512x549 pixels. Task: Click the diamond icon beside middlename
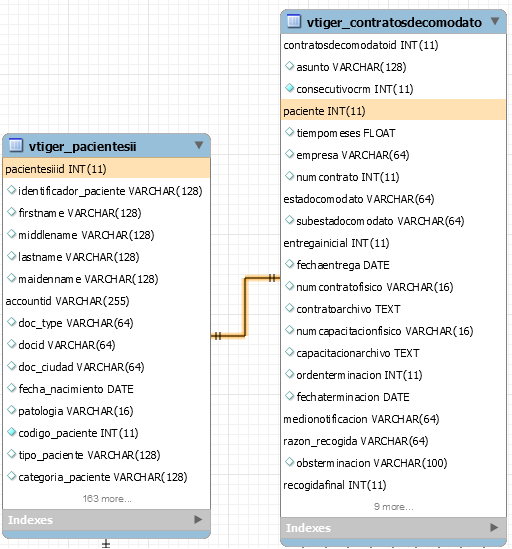[x=12, y=234]
